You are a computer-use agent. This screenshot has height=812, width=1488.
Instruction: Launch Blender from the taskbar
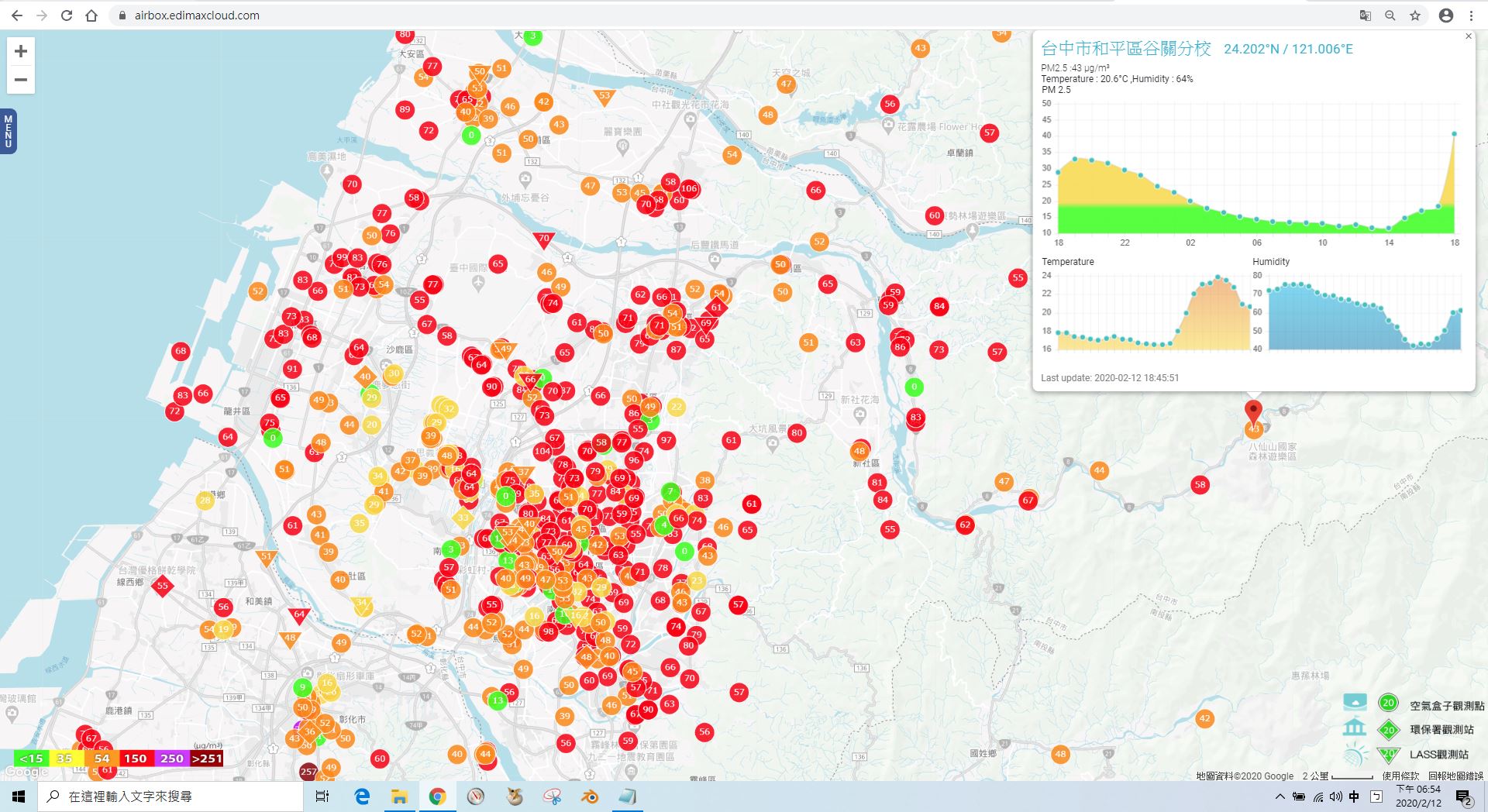click(x=590, y=797)
